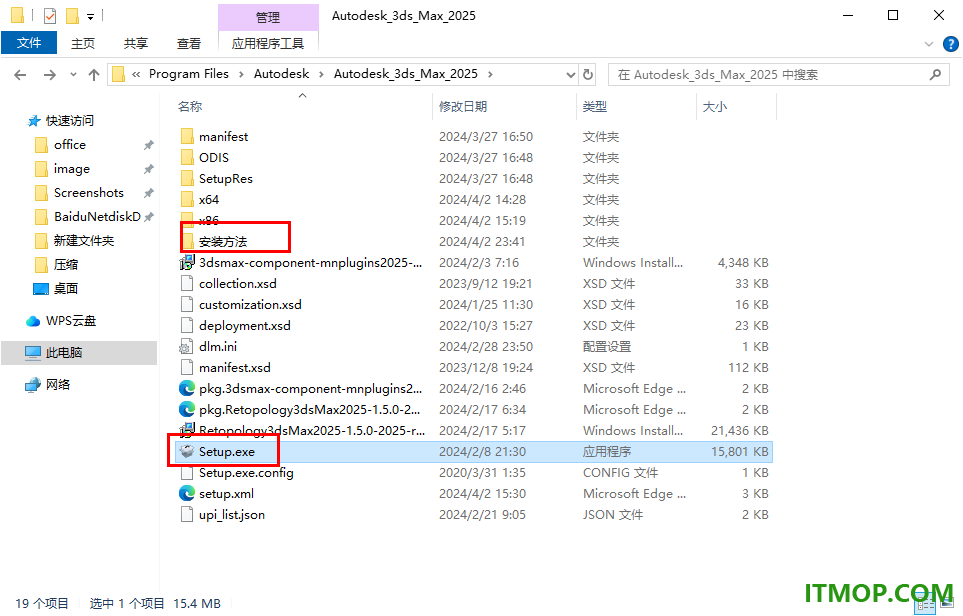Expand the address bar history dropdown
The width and height of the screenshot is (963, 616).
click(571, 74)
